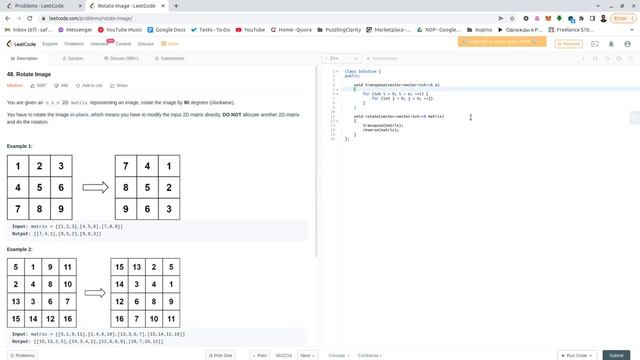Expand the Console panel
Image resolution: width=640 pixels, height=360 pixels.
(339, 356)
